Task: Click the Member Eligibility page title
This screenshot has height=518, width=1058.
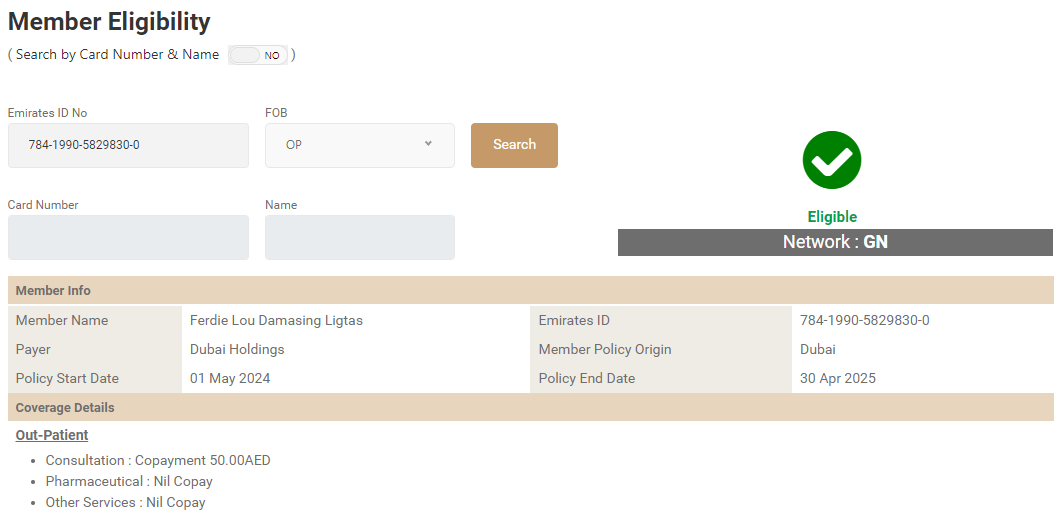Action: pos(109,21)
